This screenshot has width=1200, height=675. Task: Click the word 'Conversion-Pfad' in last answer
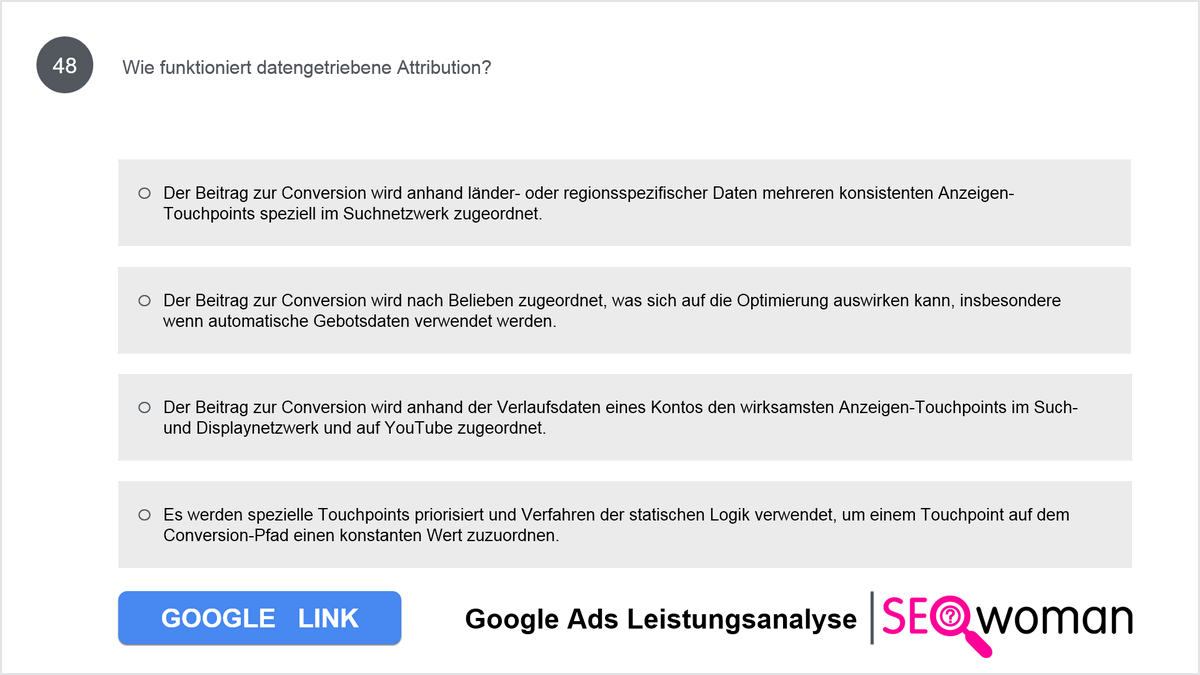pyautogui.click(x=219, y=535)
